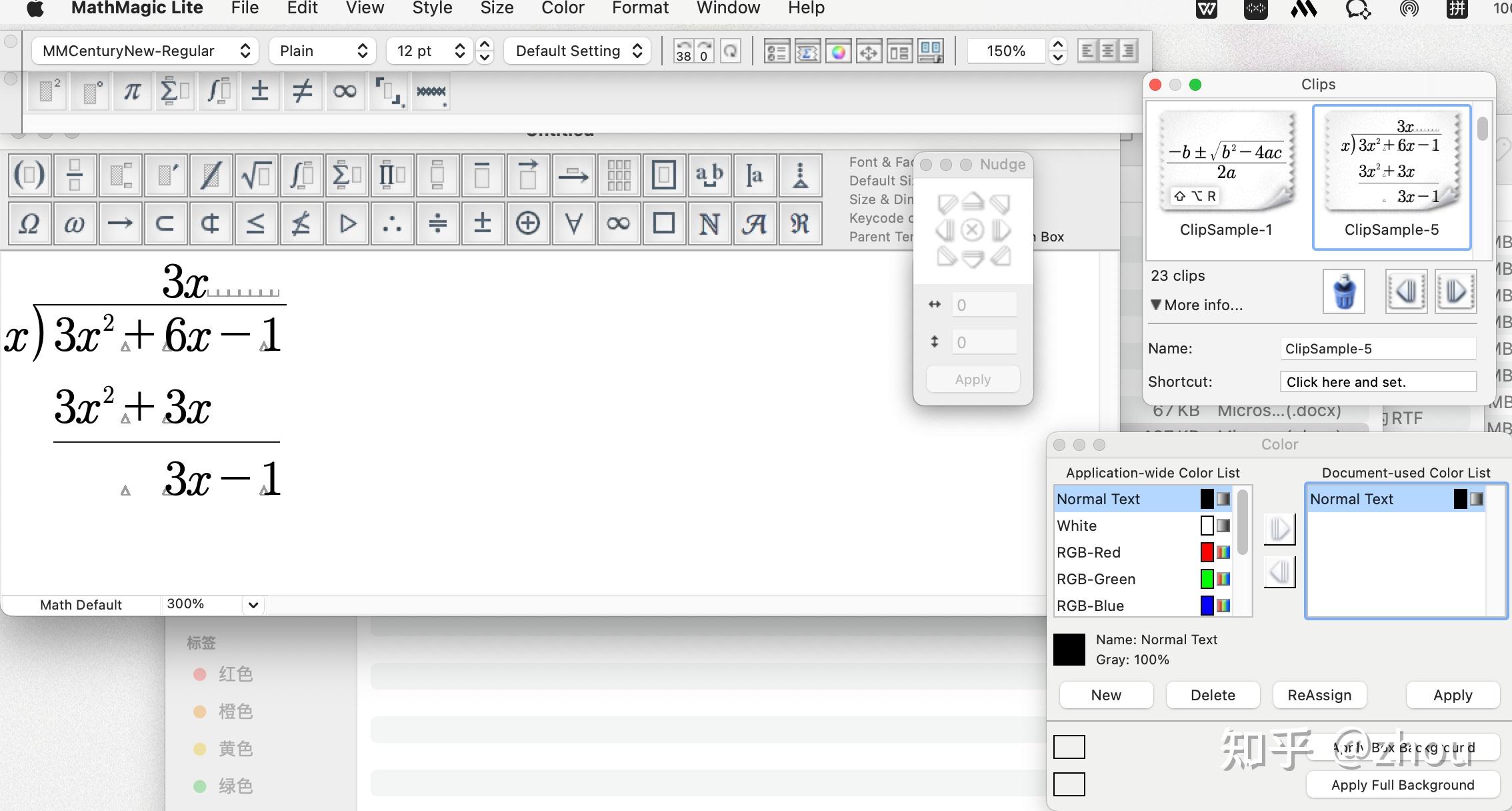Click the clip Name field

coord(1378,349)
